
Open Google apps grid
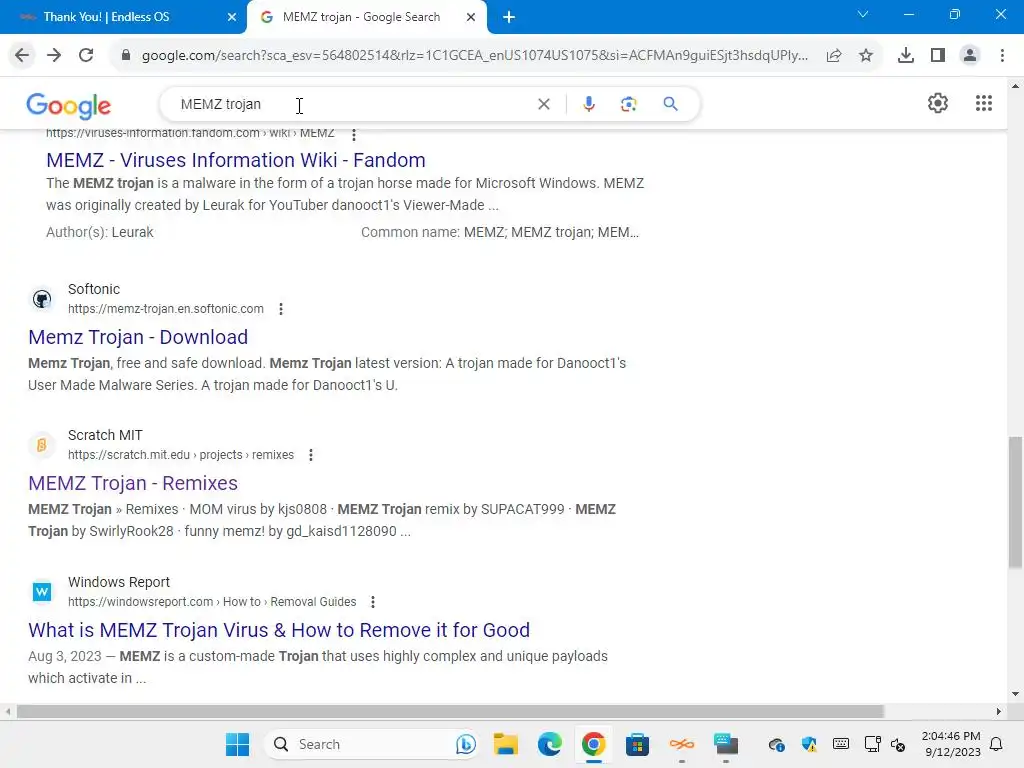pyautogui.click(x=984, y=103)
